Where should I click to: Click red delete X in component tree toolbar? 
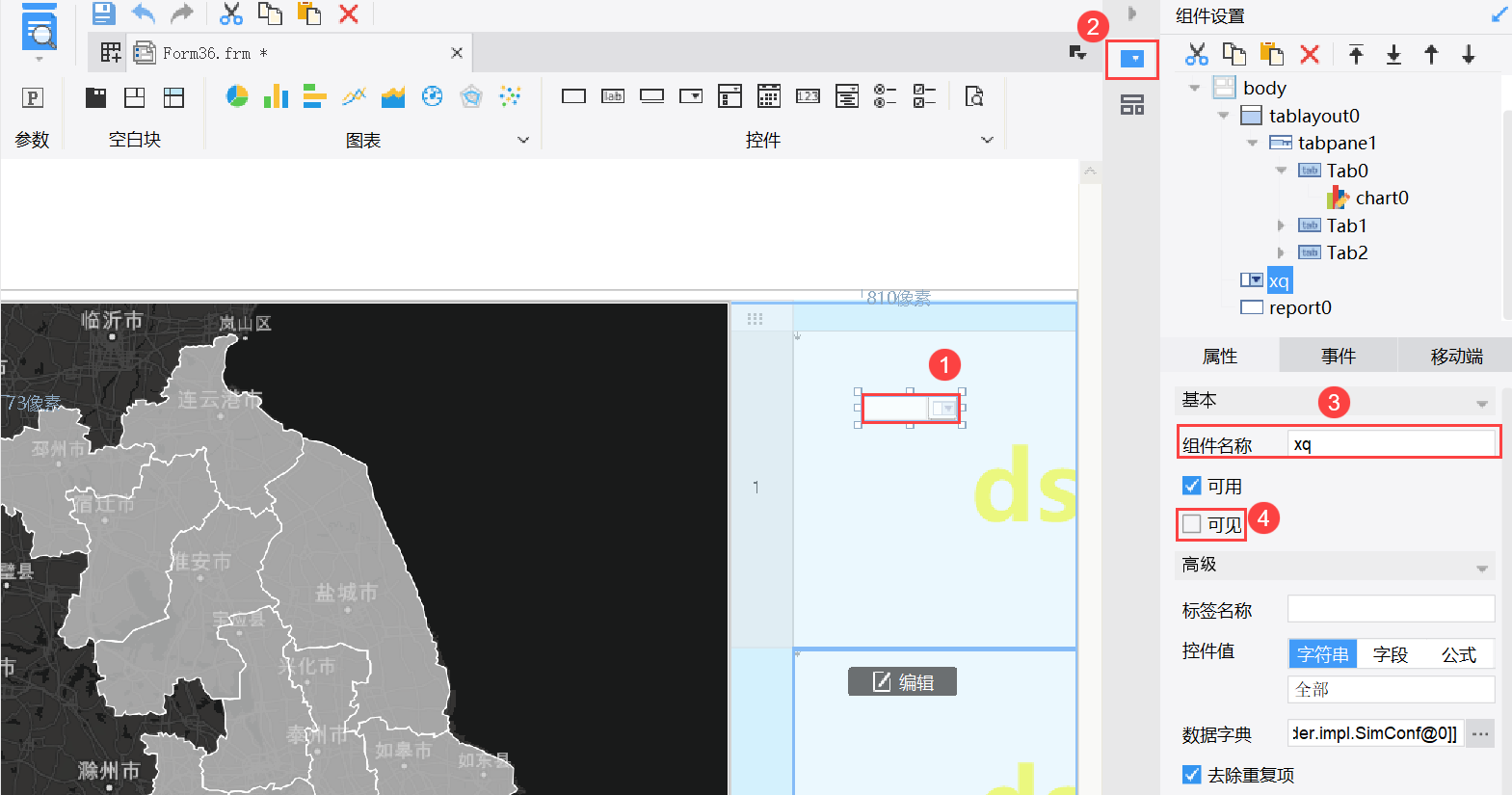pos(1310,55)
